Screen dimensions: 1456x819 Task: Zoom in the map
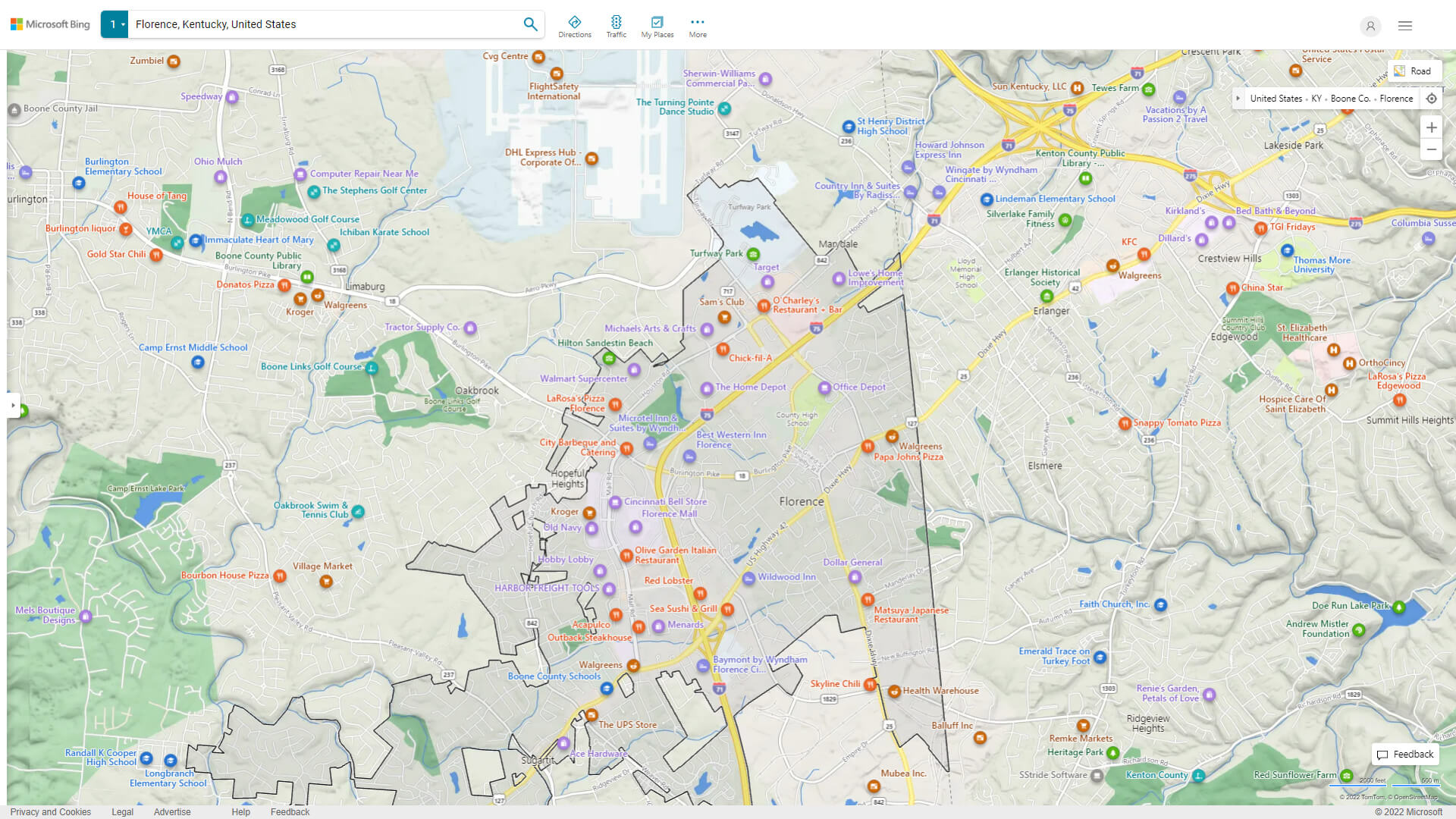coord(1431,127)
